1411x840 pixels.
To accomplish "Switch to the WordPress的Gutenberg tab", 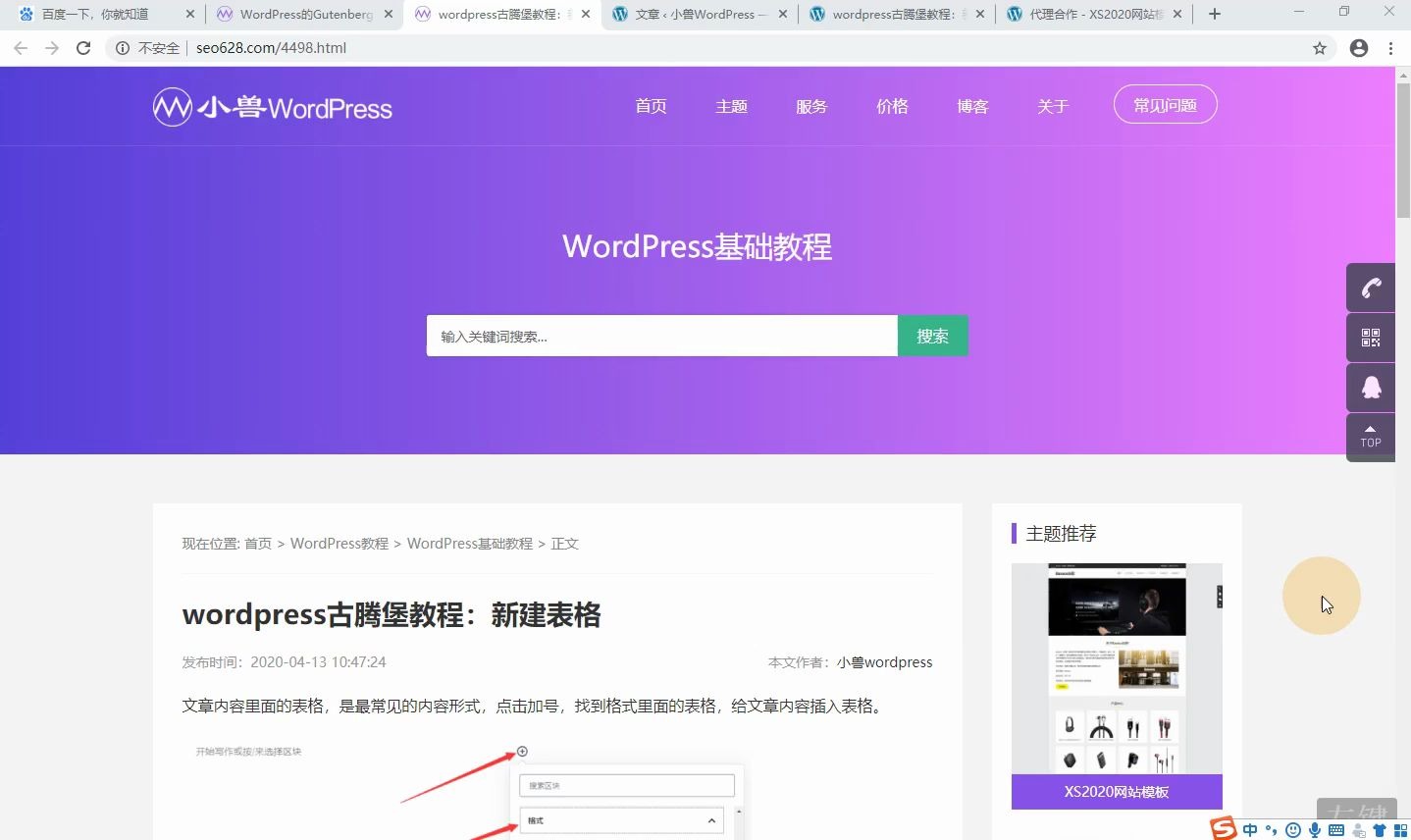I will pos(306,14).
